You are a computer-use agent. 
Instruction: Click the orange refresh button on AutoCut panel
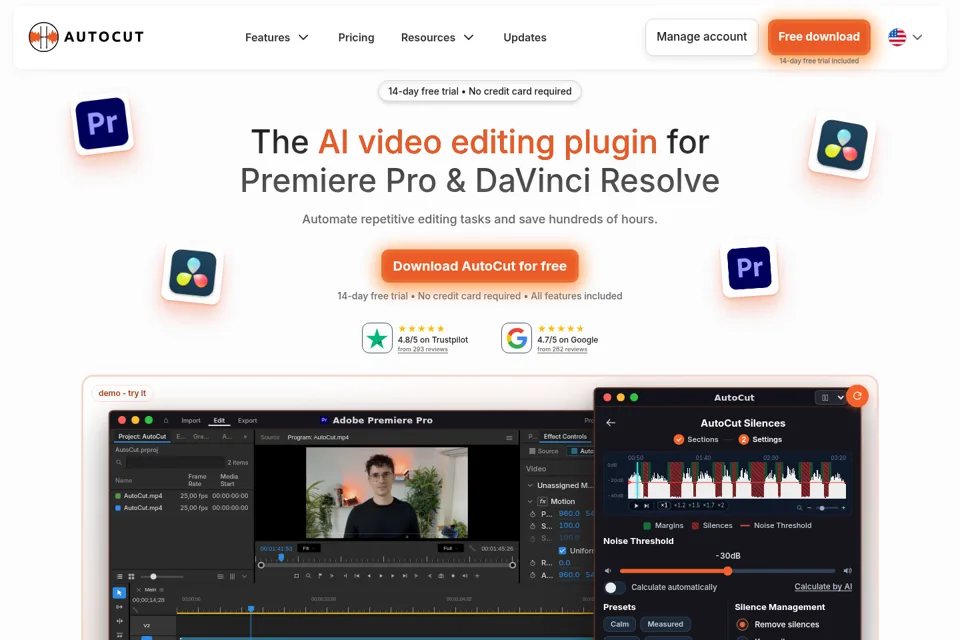pyautogui.click(x=857, y=396)
